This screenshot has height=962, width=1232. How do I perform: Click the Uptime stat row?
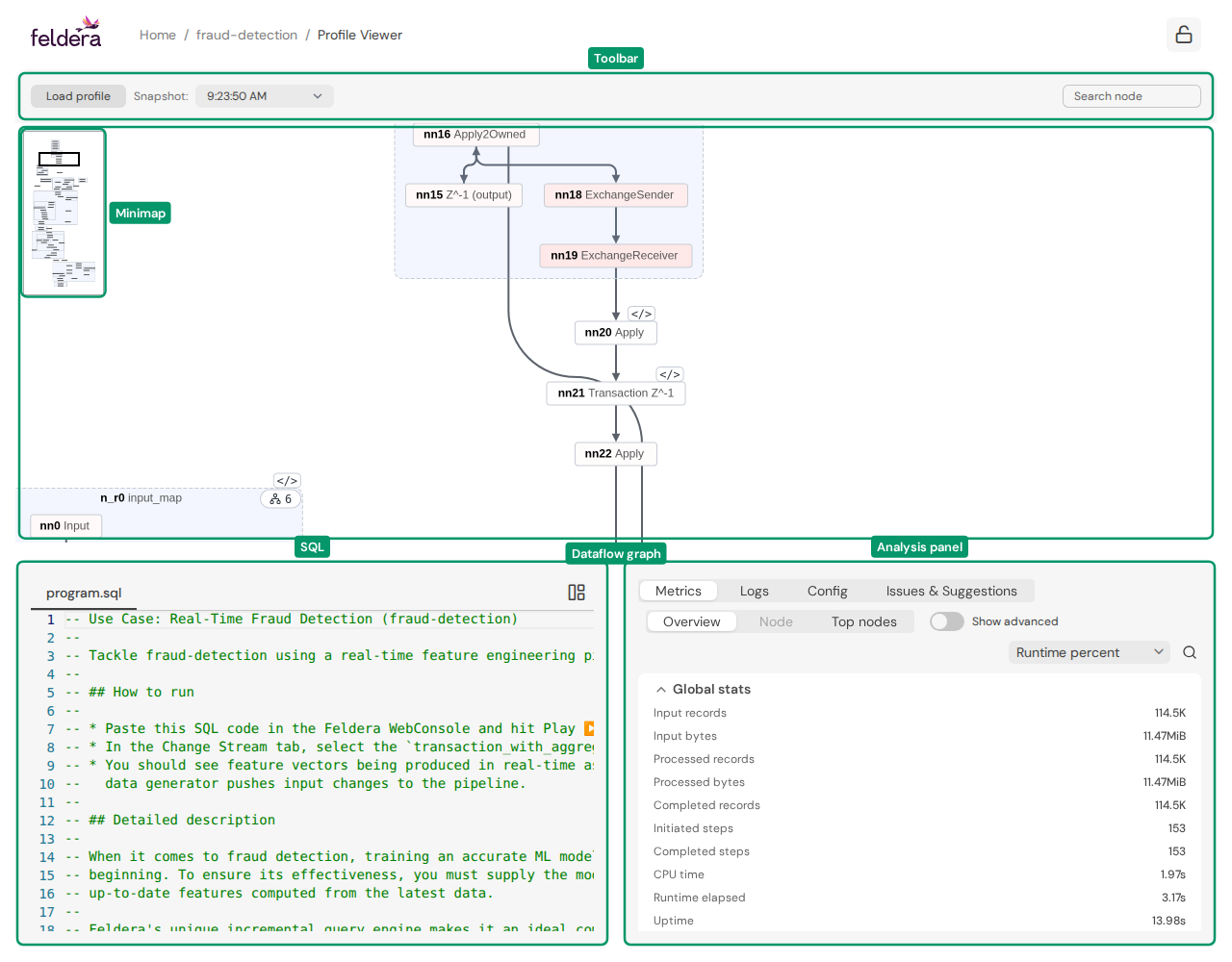pos(919,921)
